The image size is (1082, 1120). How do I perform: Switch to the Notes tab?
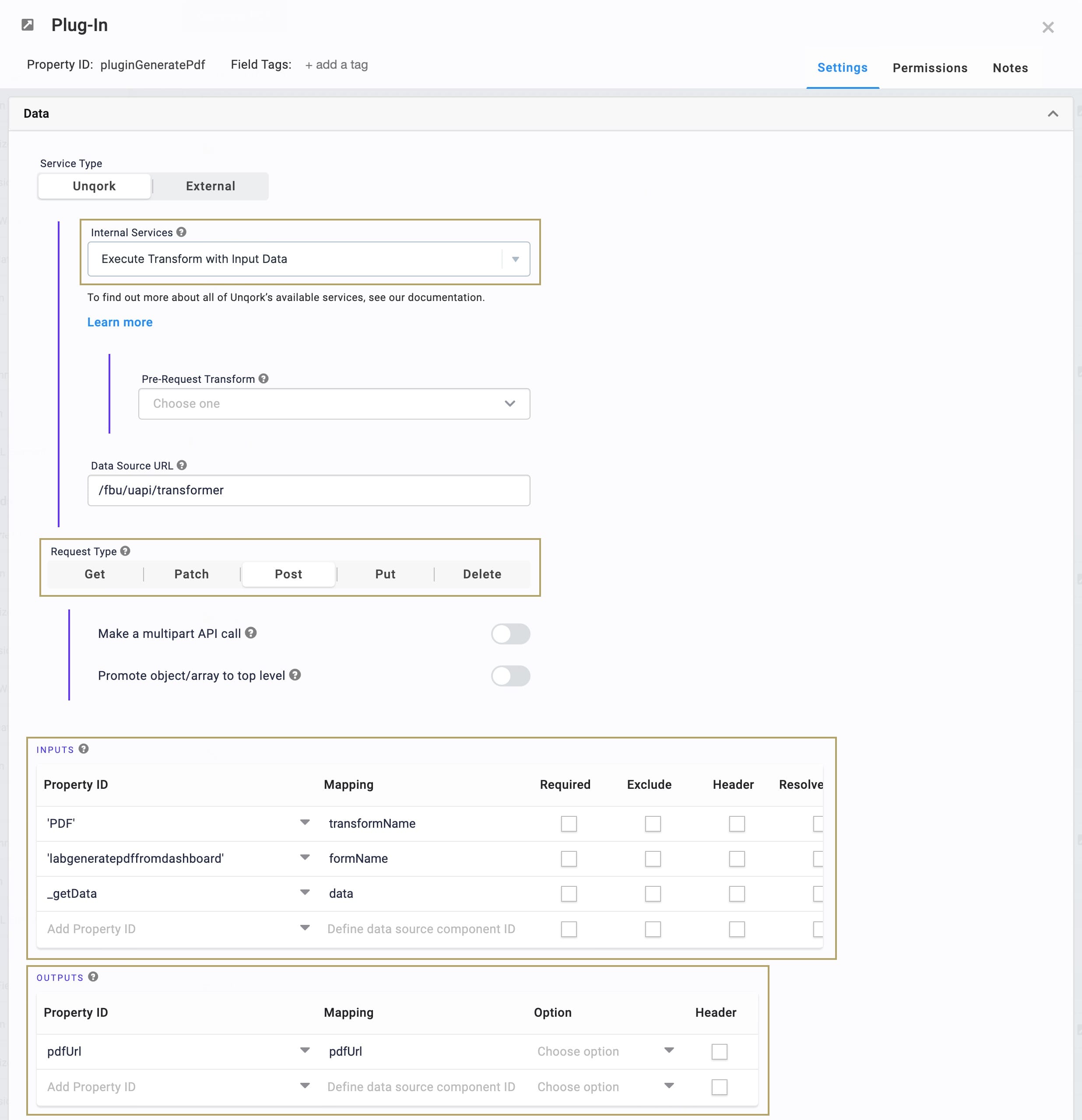[x=1010, y=68]
